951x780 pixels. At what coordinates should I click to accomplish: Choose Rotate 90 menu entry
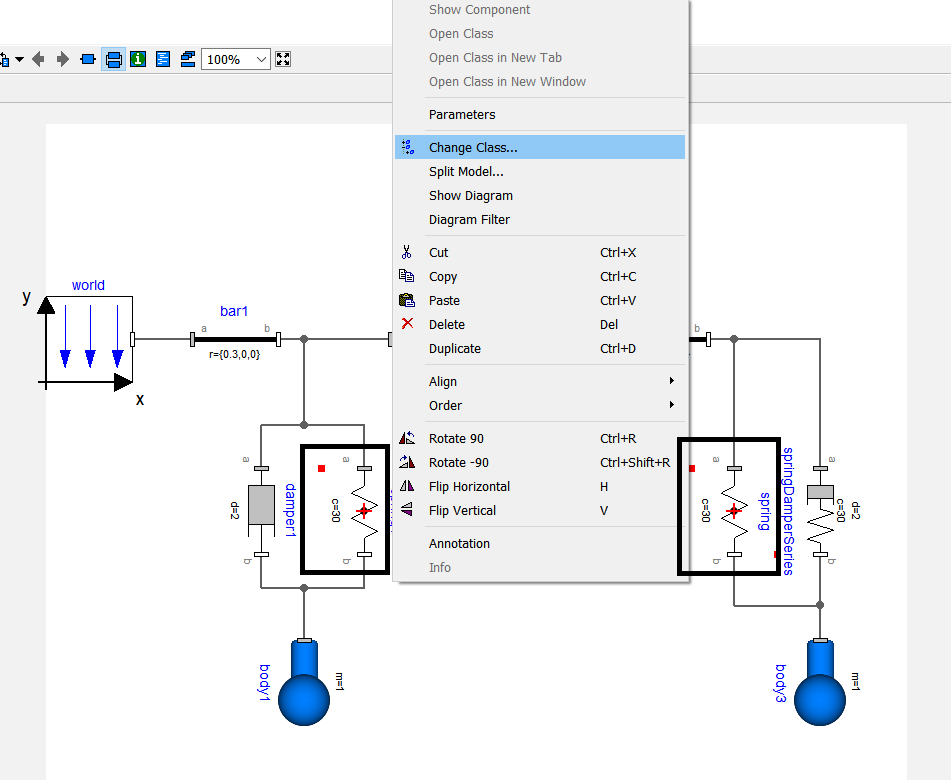pos(540,439)
